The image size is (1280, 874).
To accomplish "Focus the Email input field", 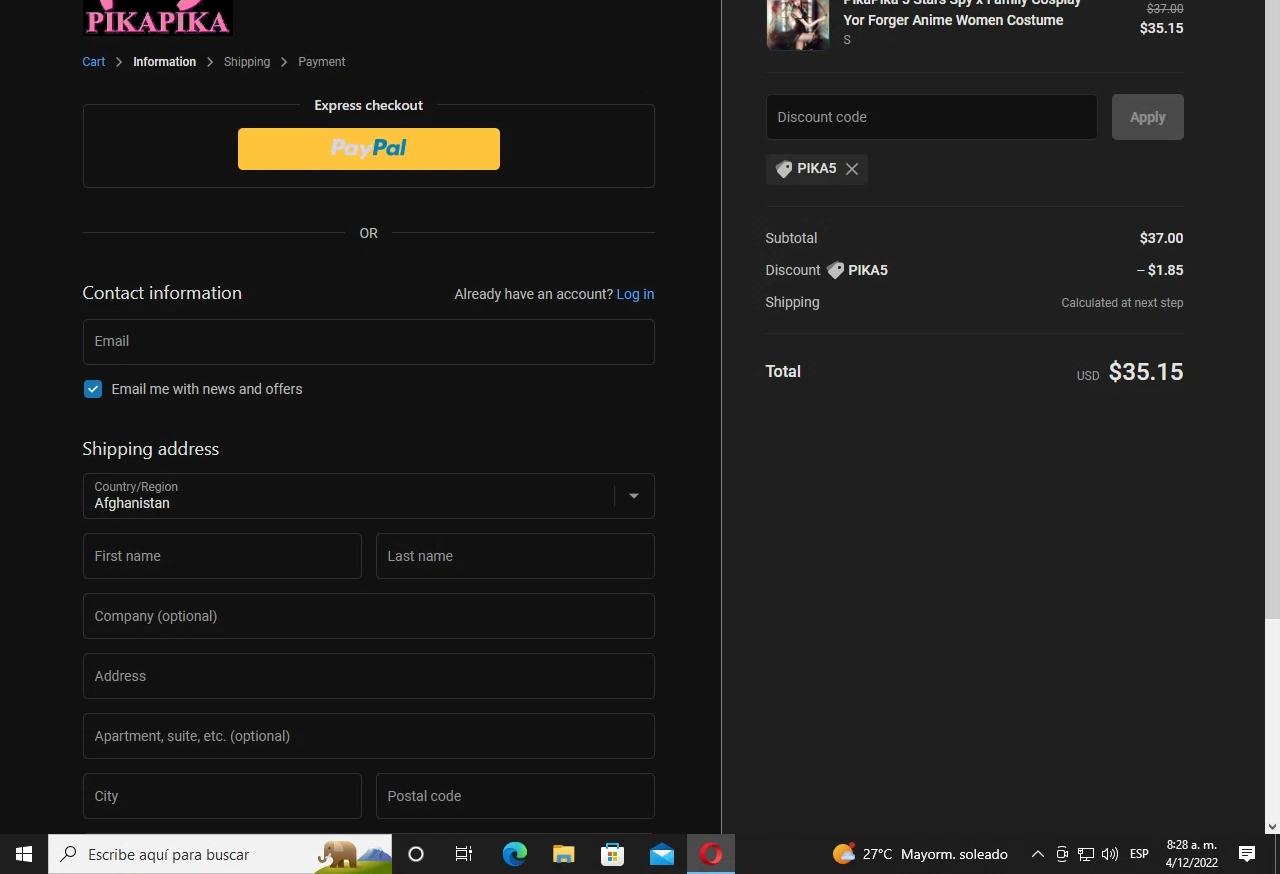I will [368, 342].
